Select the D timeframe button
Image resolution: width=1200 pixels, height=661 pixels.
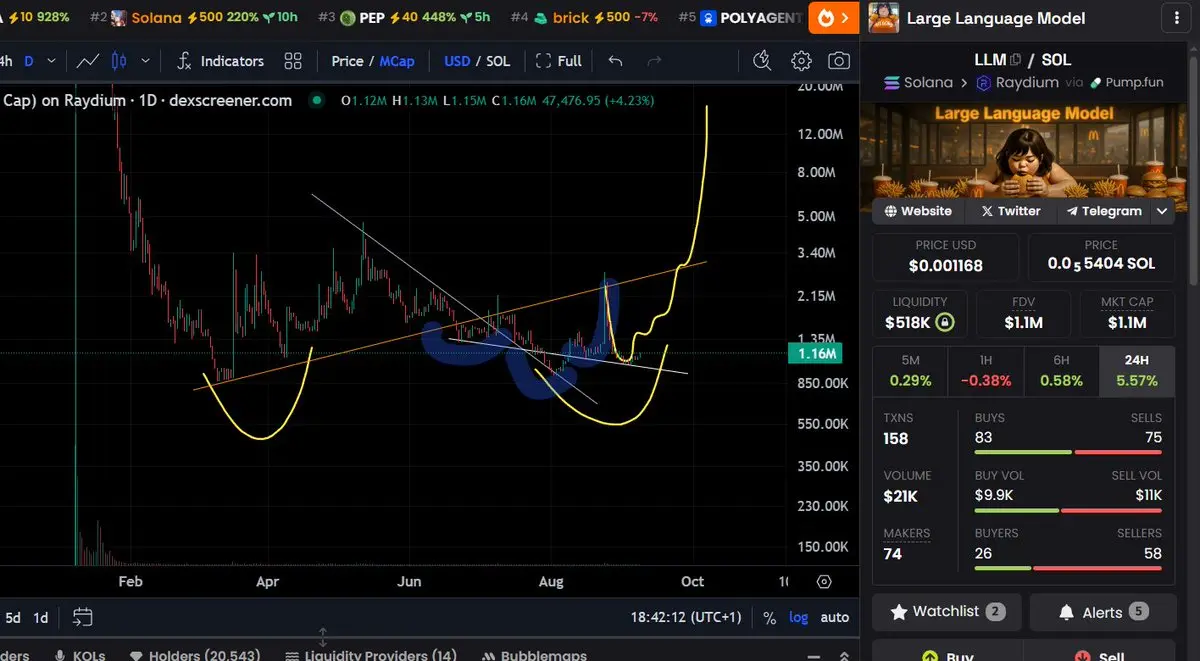click(x=28, y=61)
